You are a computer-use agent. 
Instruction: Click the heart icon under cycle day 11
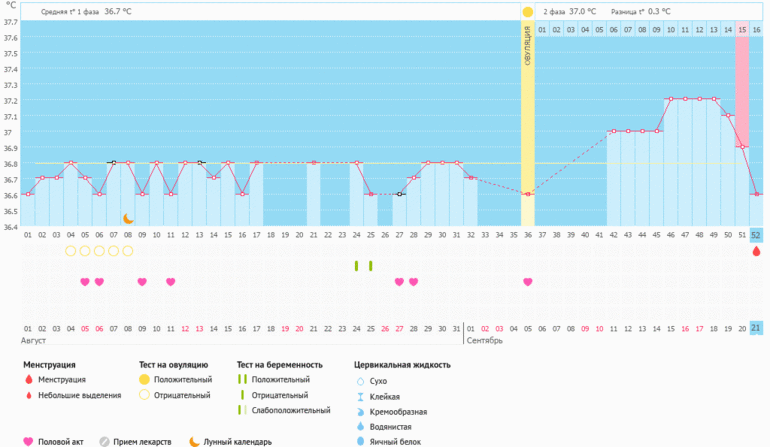[171, 282]
